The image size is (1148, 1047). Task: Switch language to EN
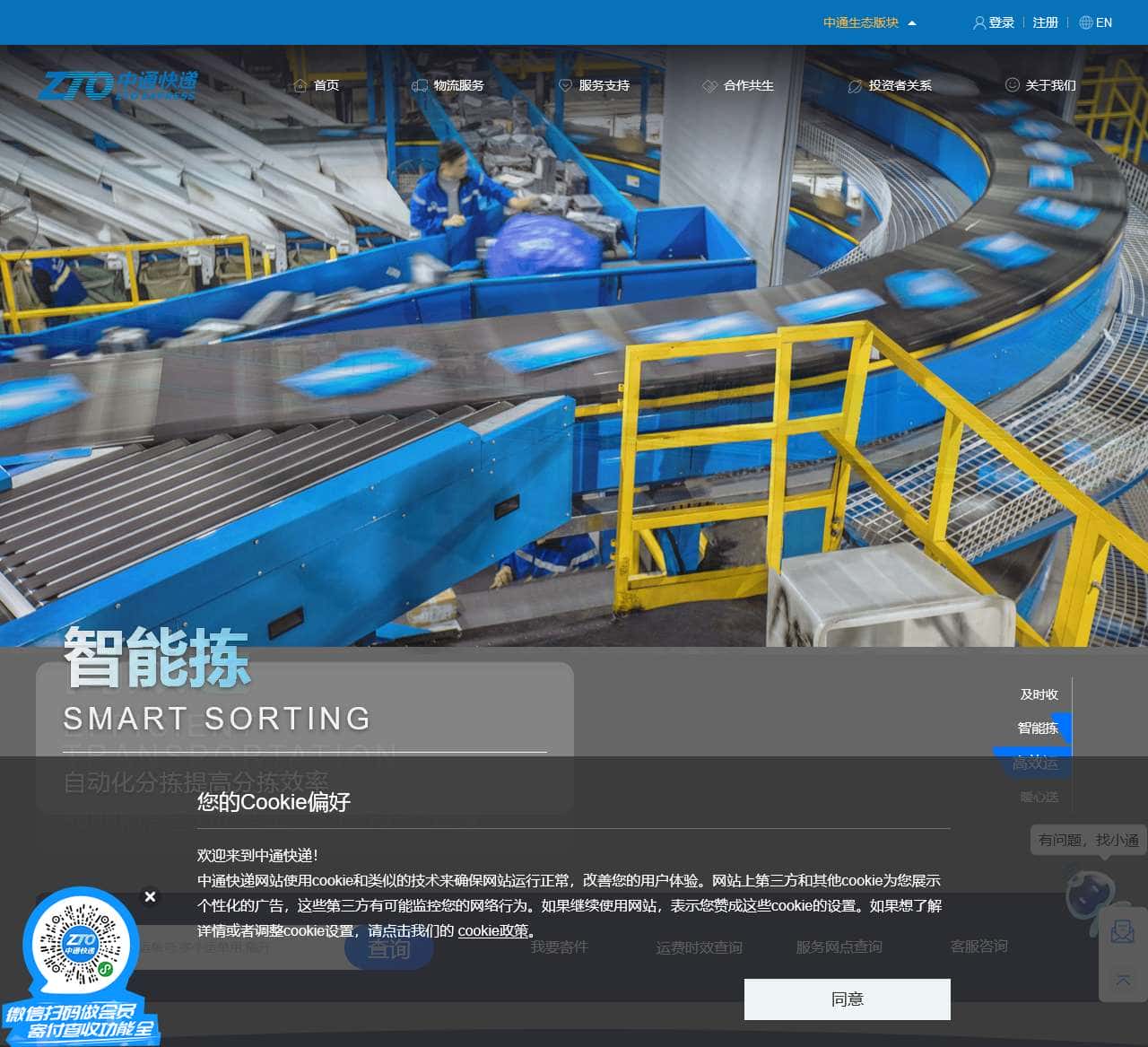point(1104,22)
